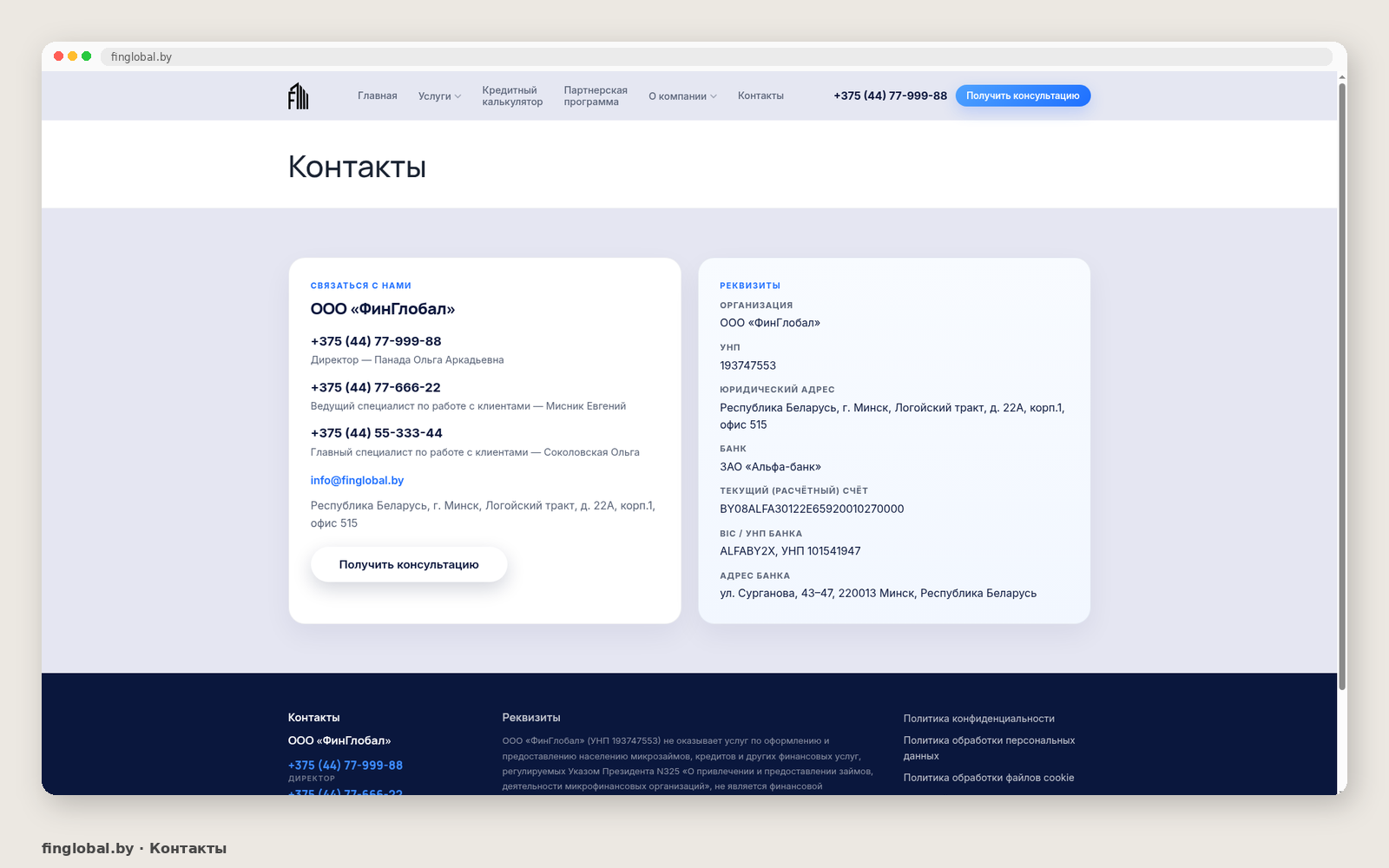Click footer Контакты heading
This screenshot has height=868, width=1389.
coord(314,718)
